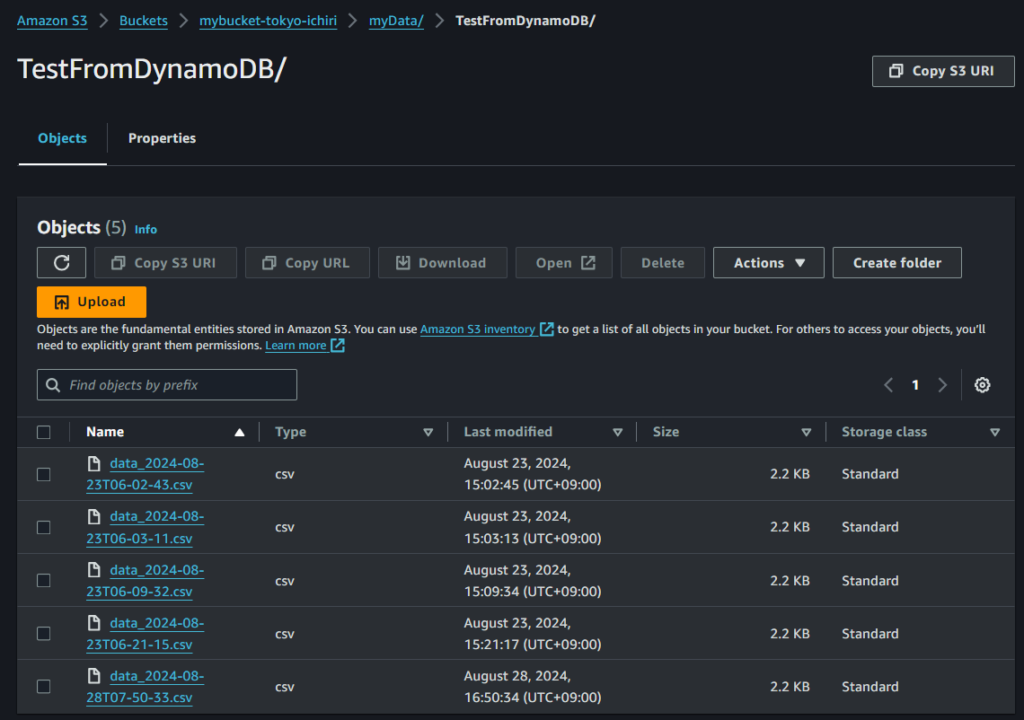Open file data_2024-08-23T06-21-15.csv link
The width and height of the screenshot is (1024, 720).
[x=145, y=633]
